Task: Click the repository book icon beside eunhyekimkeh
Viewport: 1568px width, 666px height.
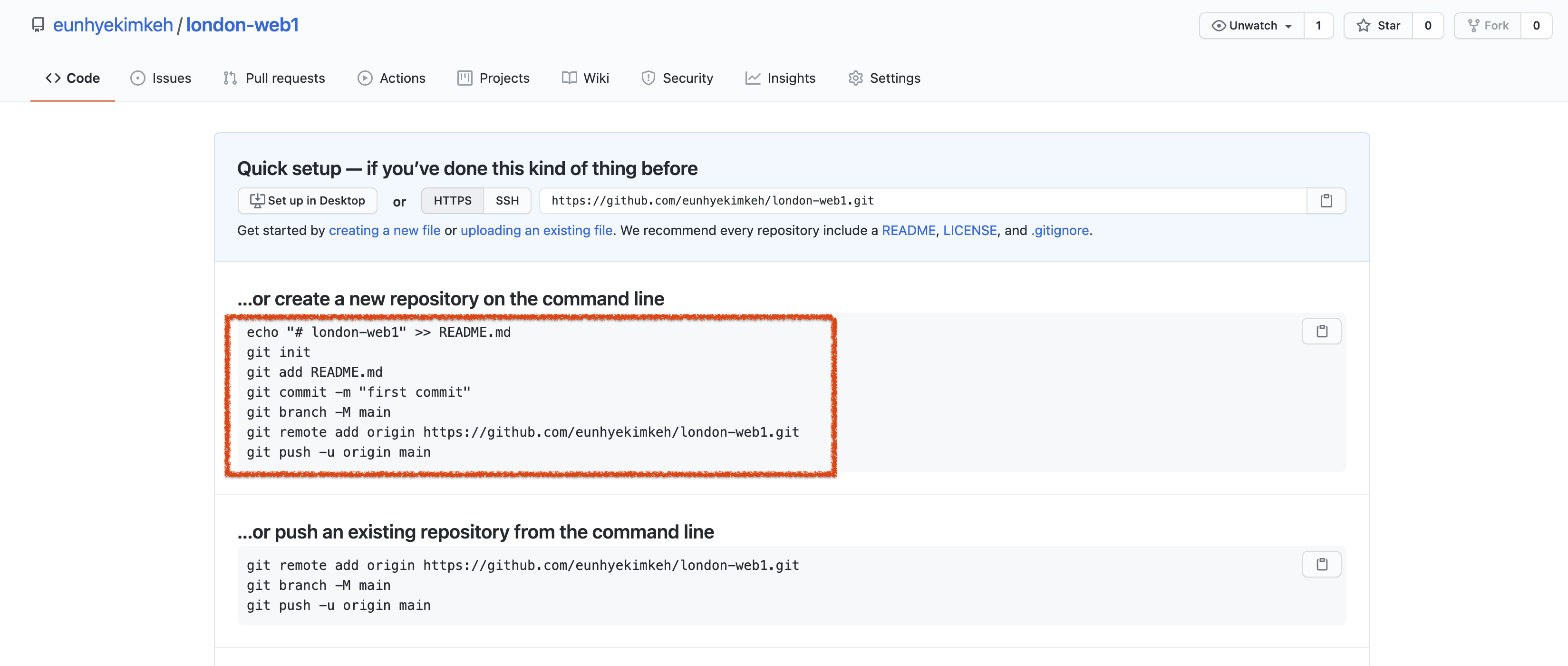Action: click(x=38, y=25)
